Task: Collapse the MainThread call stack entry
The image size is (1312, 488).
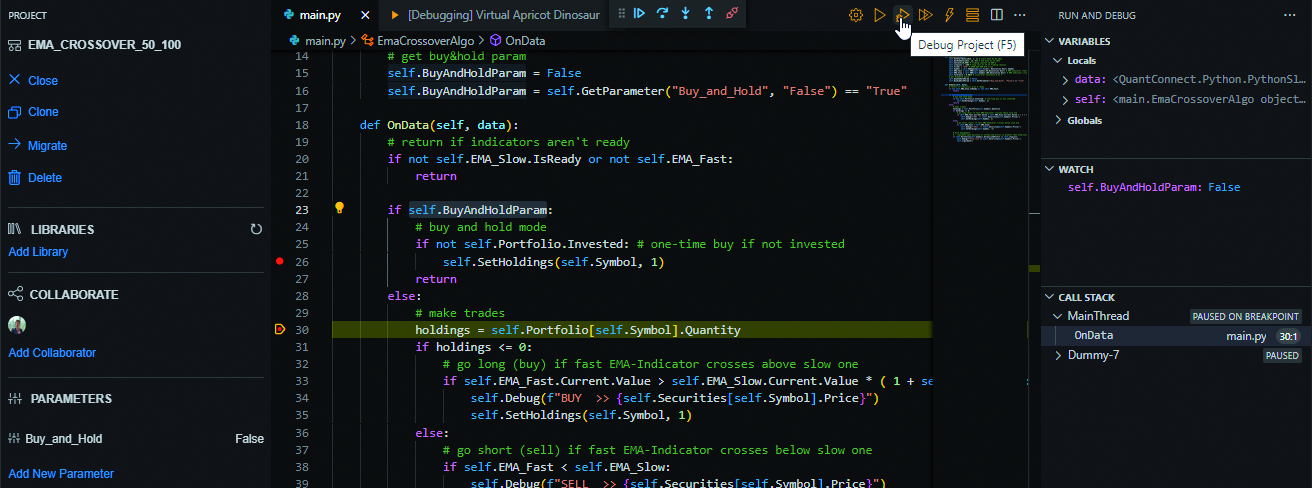Action: tap(1060, 316)
